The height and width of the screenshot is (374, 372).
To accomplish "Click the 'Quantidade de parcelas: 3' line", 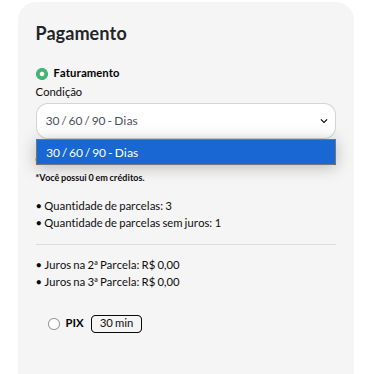I will [x=104, y=206].
